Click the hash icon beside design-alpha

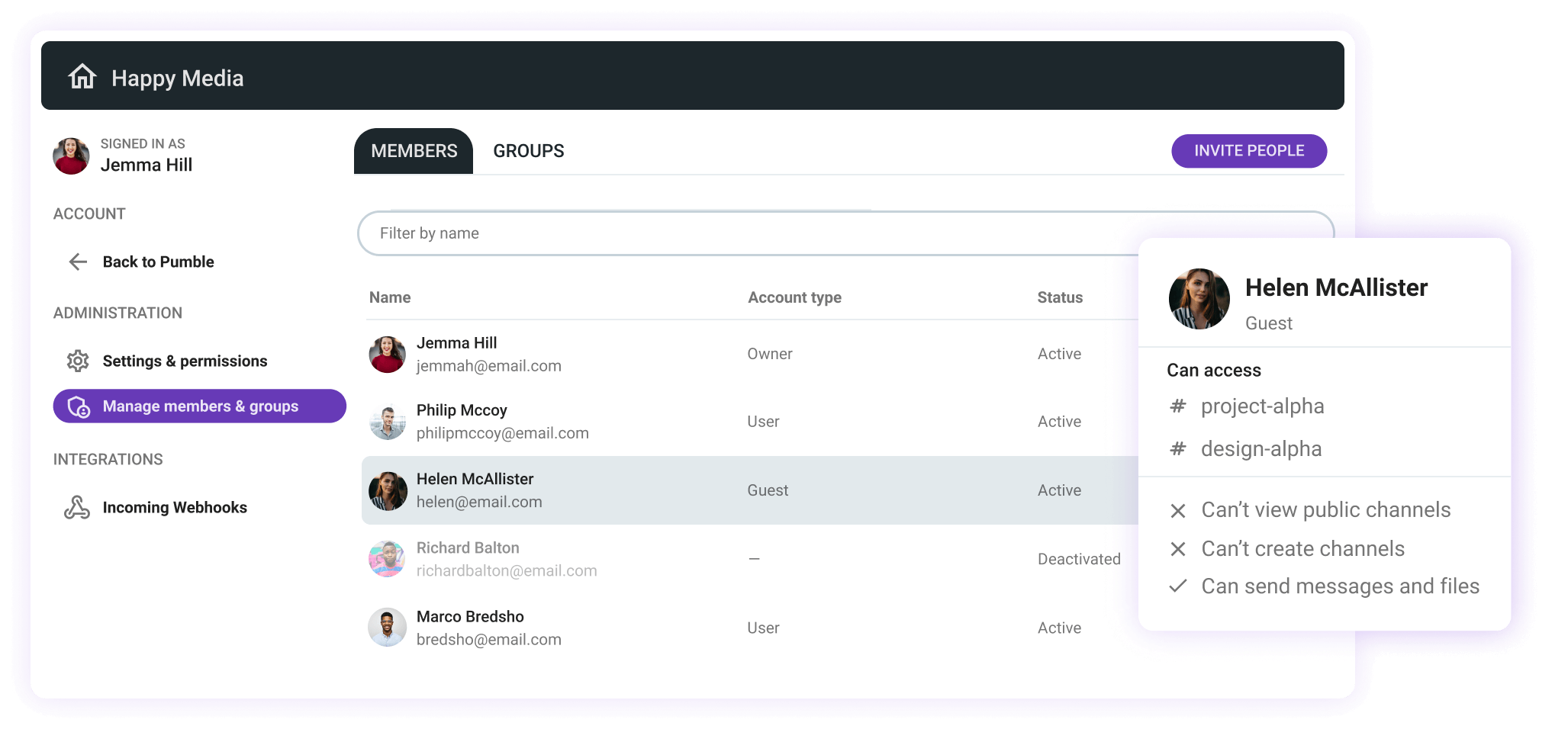point(1178,449)
